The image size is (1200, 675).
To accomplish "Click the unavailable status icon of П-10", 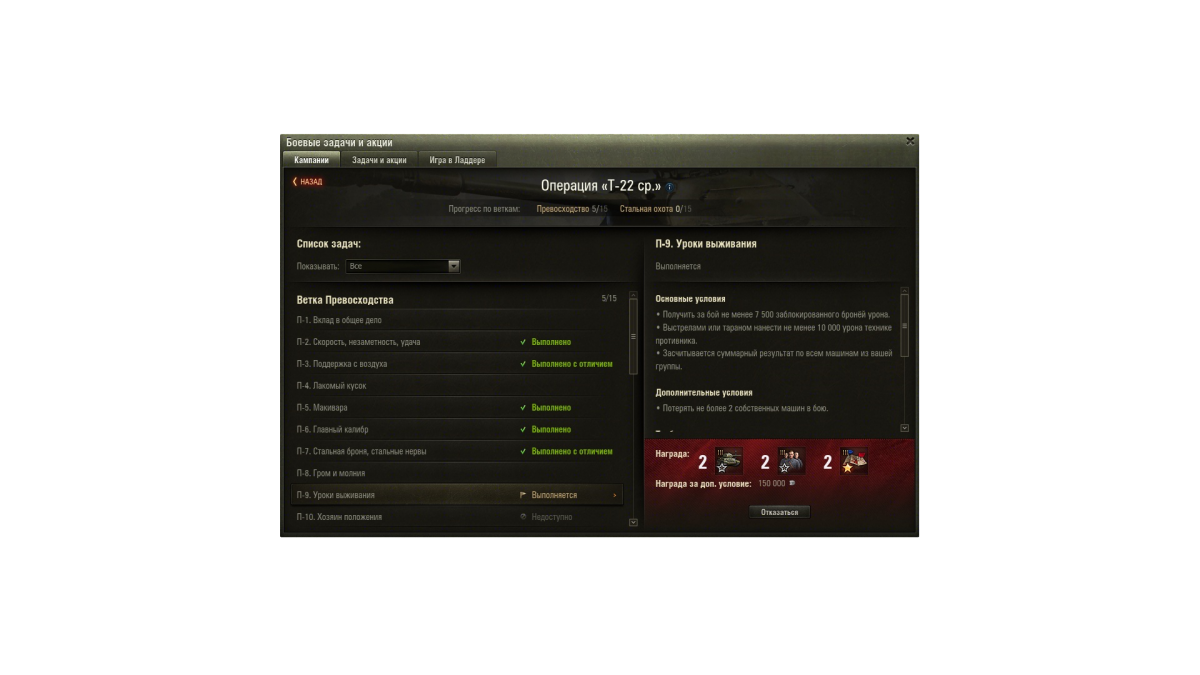I will (523, 517).
